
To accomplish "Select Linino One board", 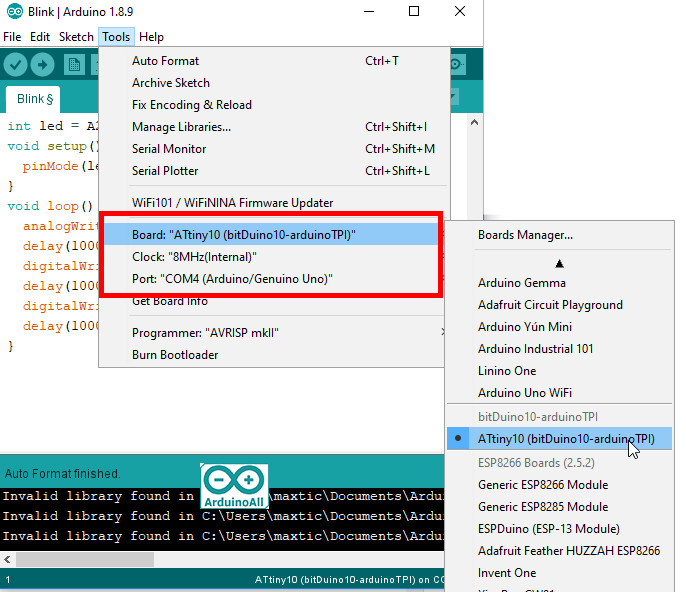I will (559, 371).
